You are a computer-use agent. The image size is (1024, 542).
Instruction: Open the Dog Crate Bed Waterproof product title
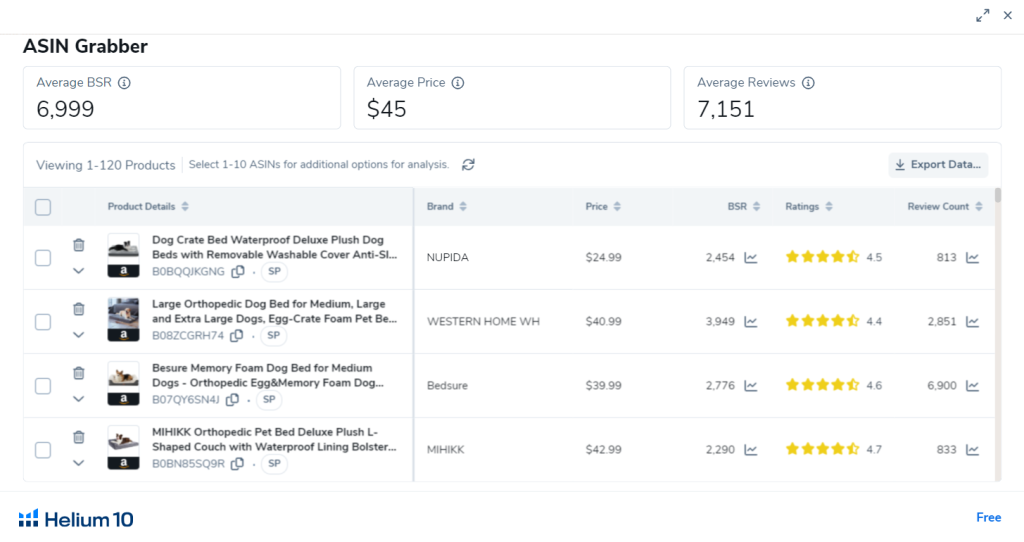coord(274,247)
